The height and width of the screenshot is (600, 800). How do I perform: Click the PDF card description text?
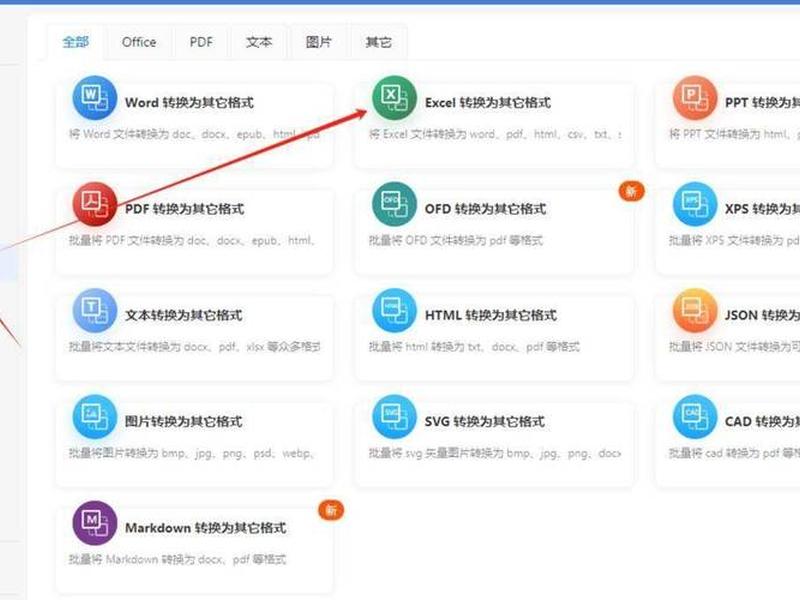tap(192, 240)
